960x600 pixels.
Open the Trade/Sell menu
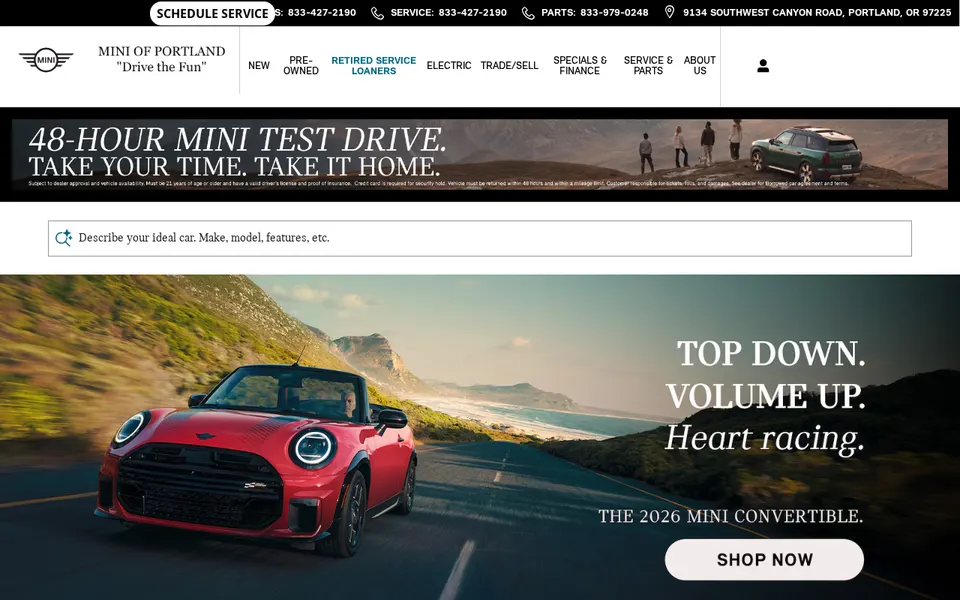click(509, 66)
